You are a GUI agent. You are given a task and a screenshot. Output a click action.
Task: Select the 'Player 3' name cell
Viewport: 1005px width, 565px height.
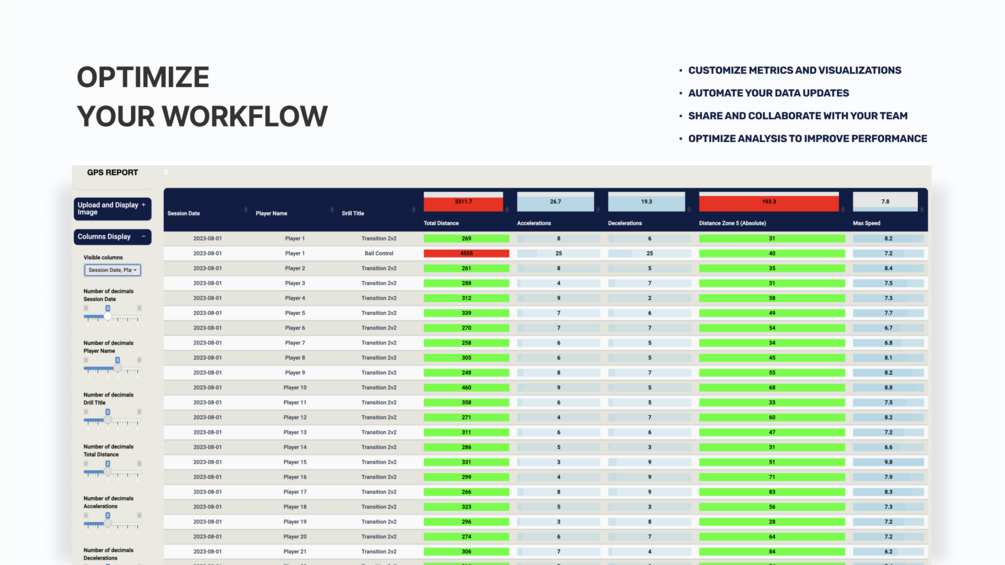[295, 283]
